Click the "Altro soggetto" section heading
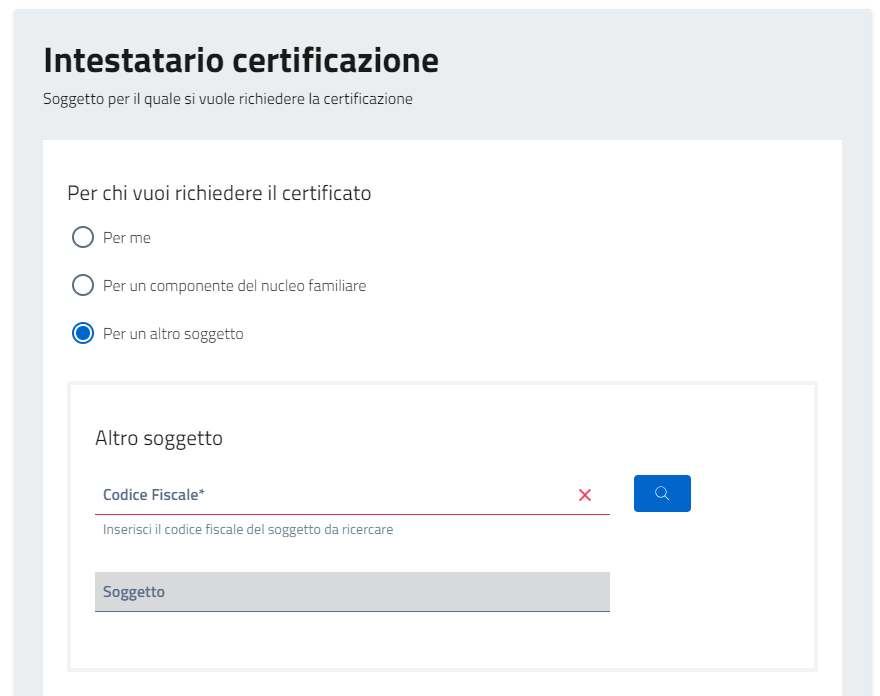The width and height of the screenshot is (880, 696). [x=159, y=438]
